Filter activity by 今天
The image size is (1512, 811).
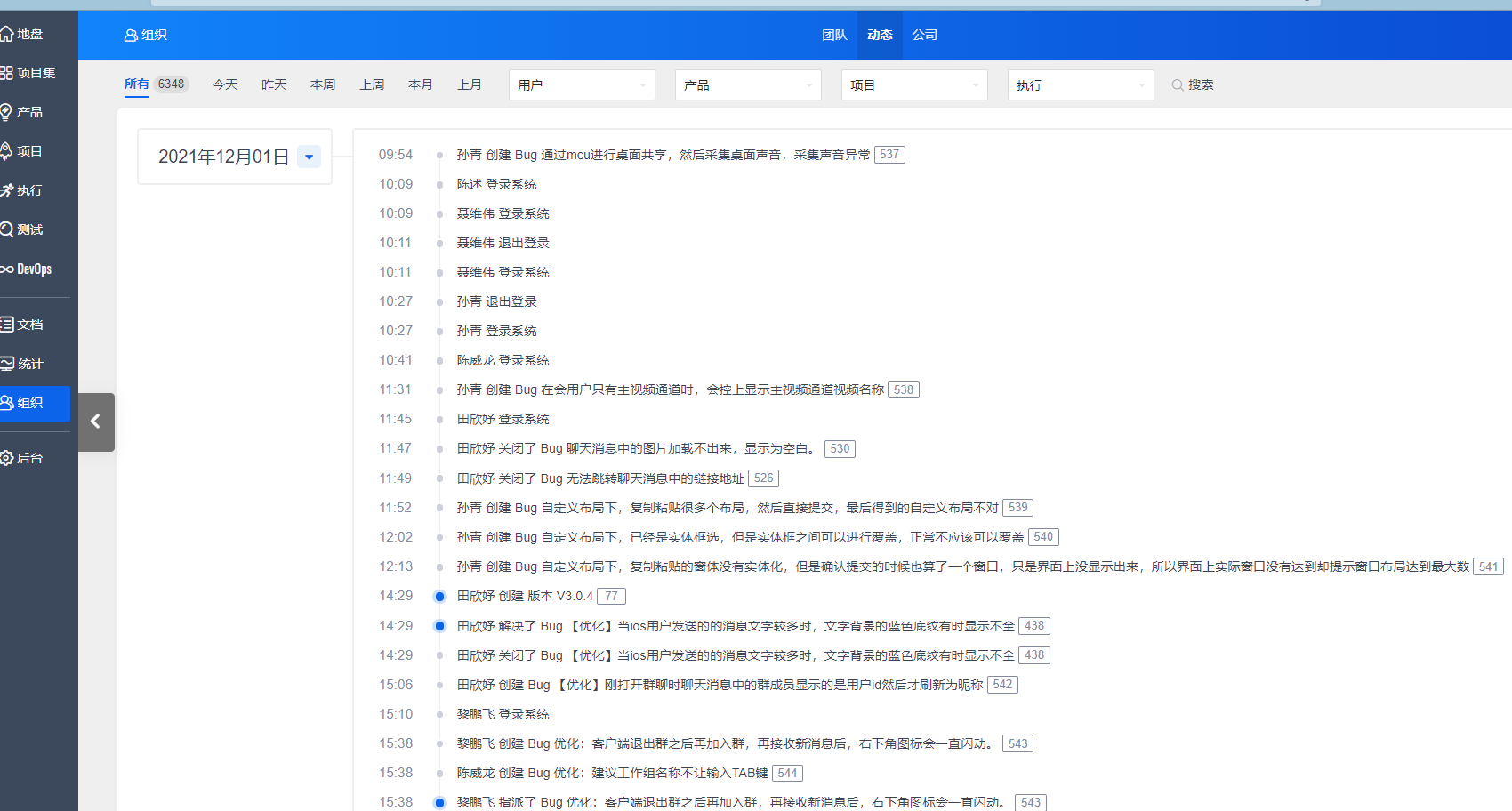[x=225, y=84]
